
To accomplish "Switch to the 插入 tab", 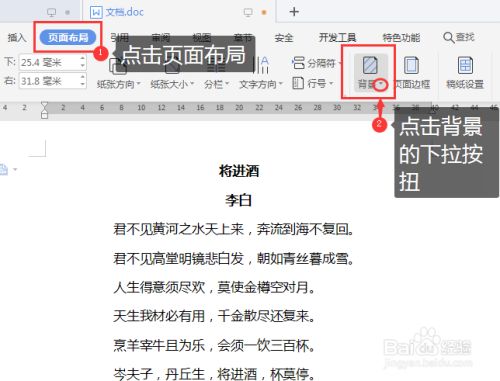I will coord(17,37).
